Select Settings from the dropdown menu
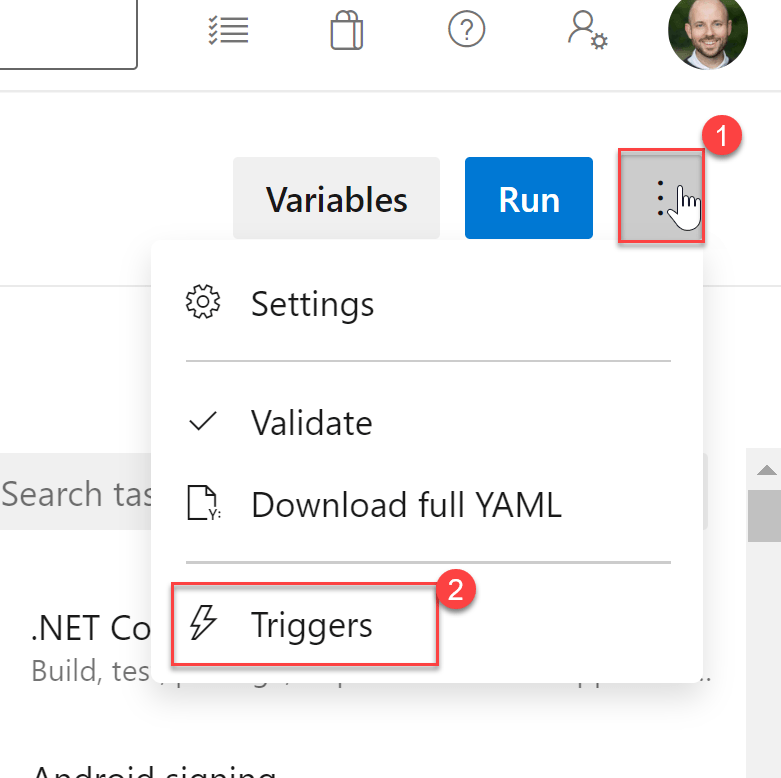The width and height of the screenshot is (781, 778). click(x=312, y=304)
